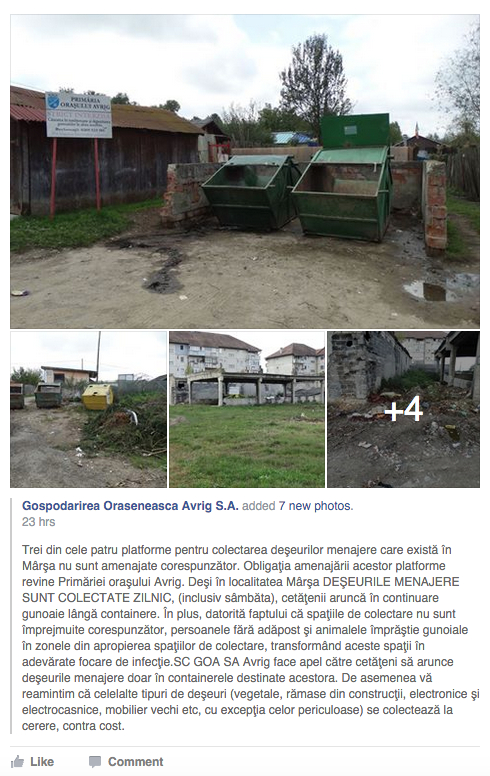Screen dimensions: 490x776
Task: Open the large photo of green dumpsters
Action: tap(245, 171)
